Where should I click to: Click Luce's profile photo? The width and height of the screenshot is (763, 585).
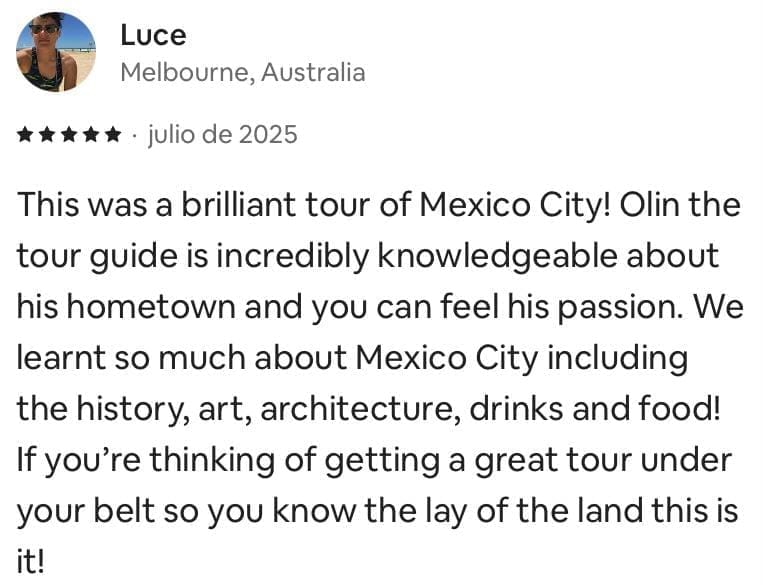tap(56, 52)
